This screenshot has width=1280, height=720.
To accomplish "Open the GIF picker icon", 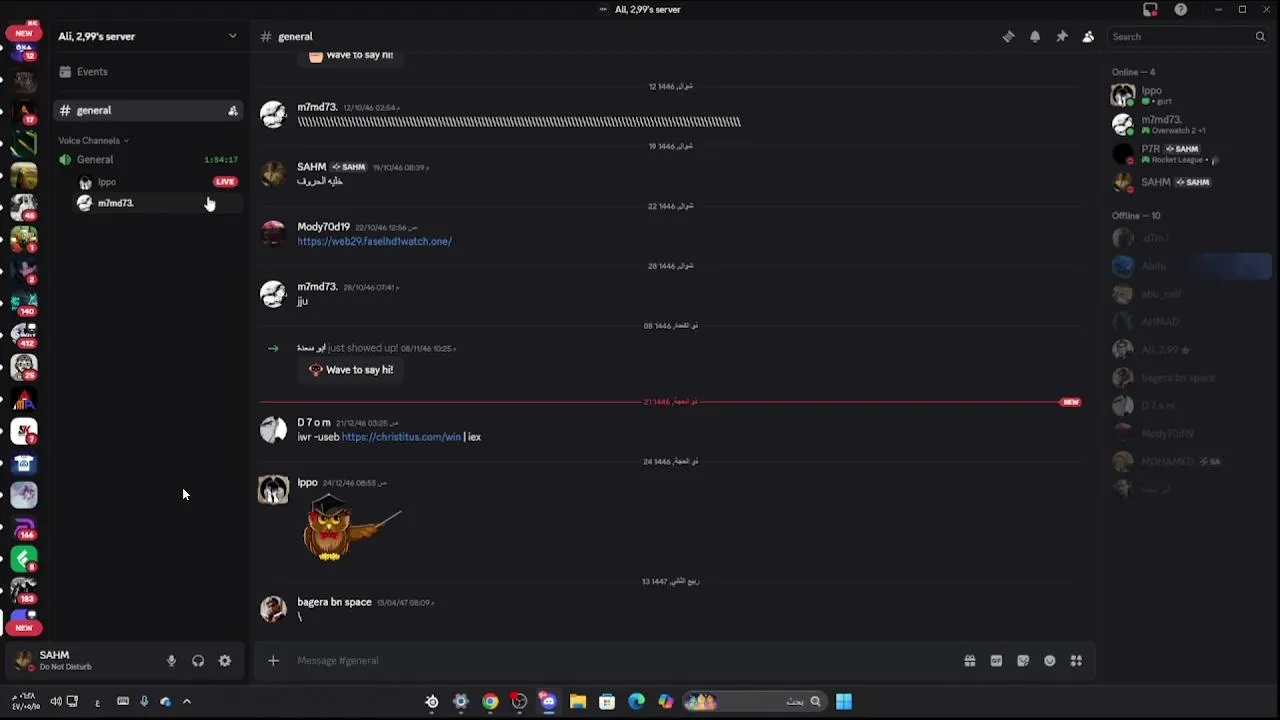I will (996, 661).
